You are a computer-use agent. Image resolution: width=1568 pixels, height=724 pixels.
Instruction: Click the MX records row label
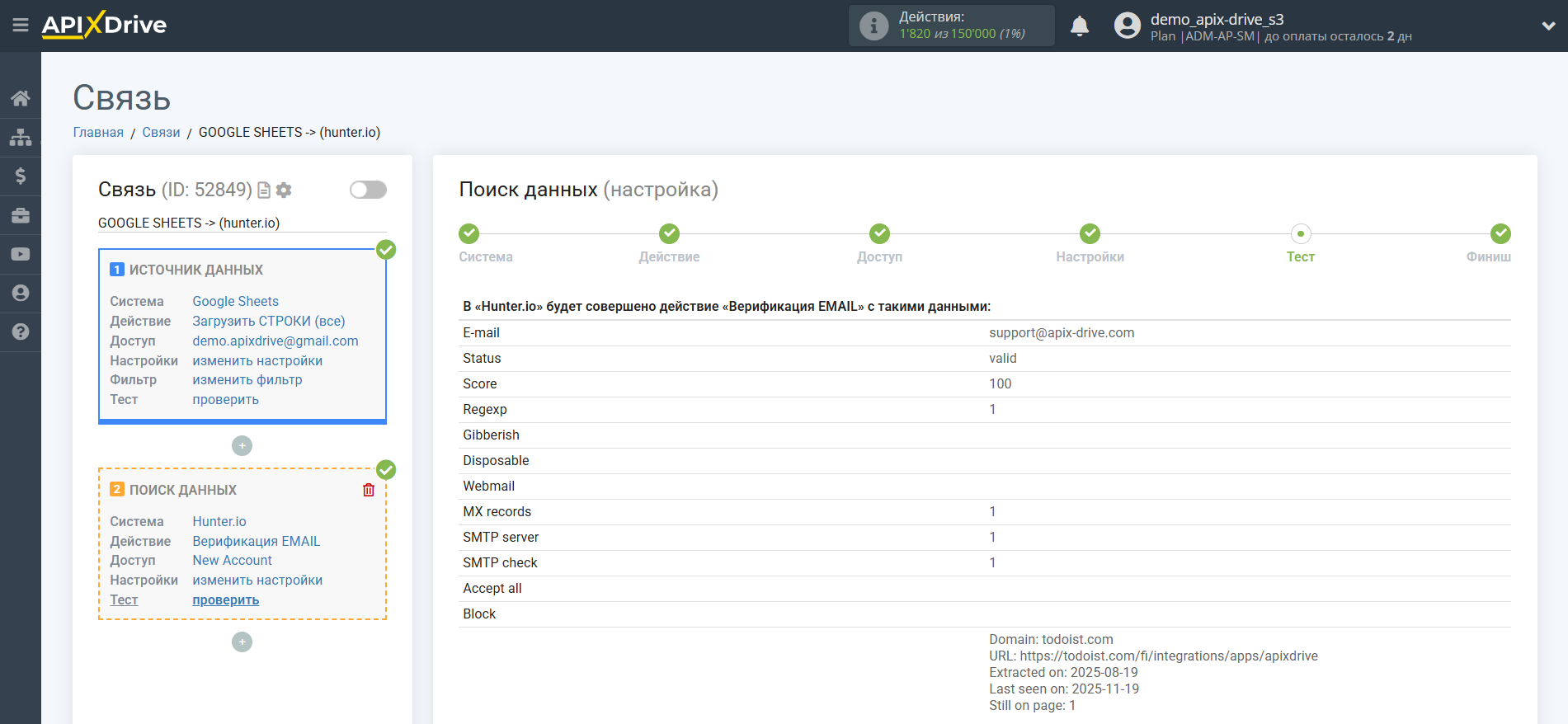point(497,511)
